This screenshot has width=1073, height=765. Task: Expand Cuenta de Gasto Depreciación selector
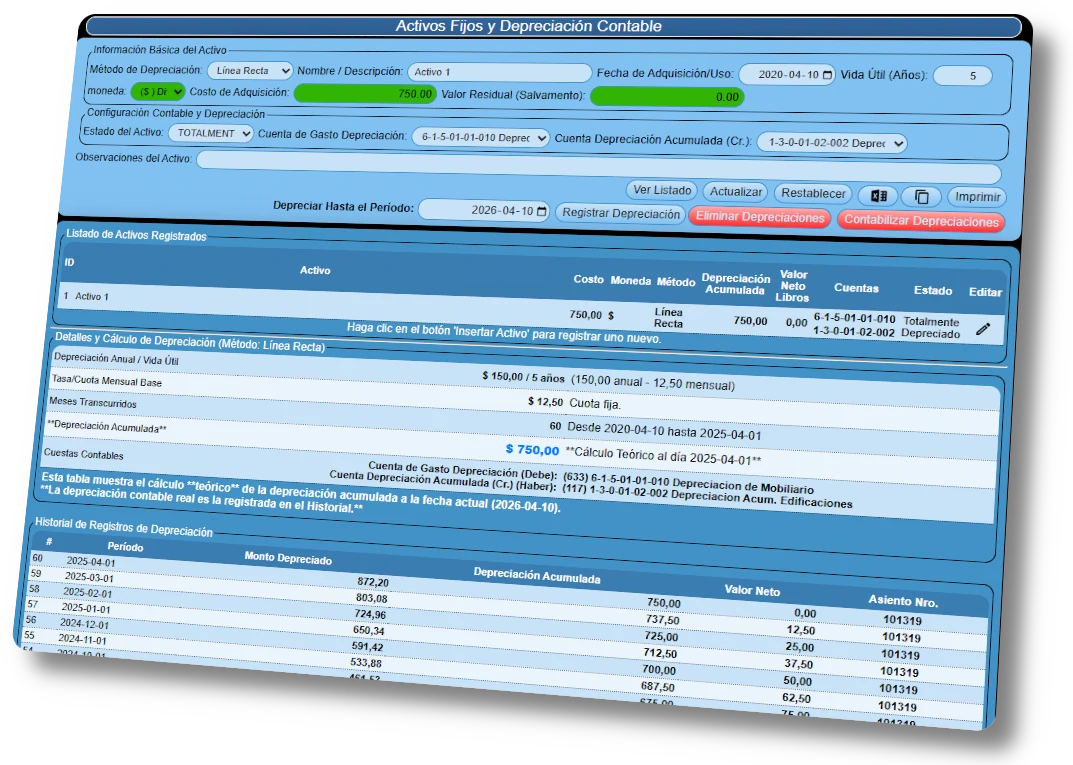[480, 137]
